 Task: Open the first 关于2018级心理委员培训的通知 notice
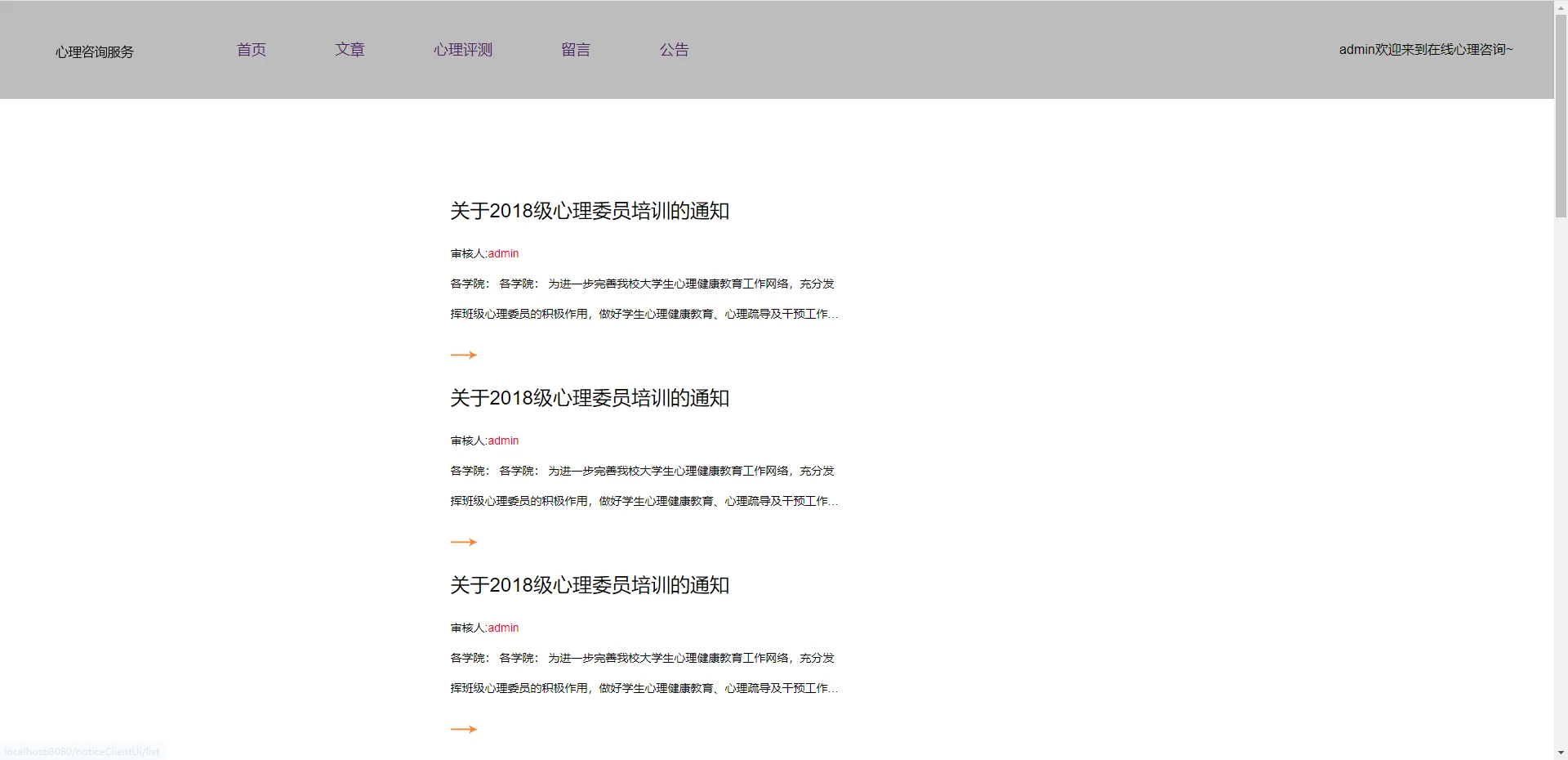589,211
